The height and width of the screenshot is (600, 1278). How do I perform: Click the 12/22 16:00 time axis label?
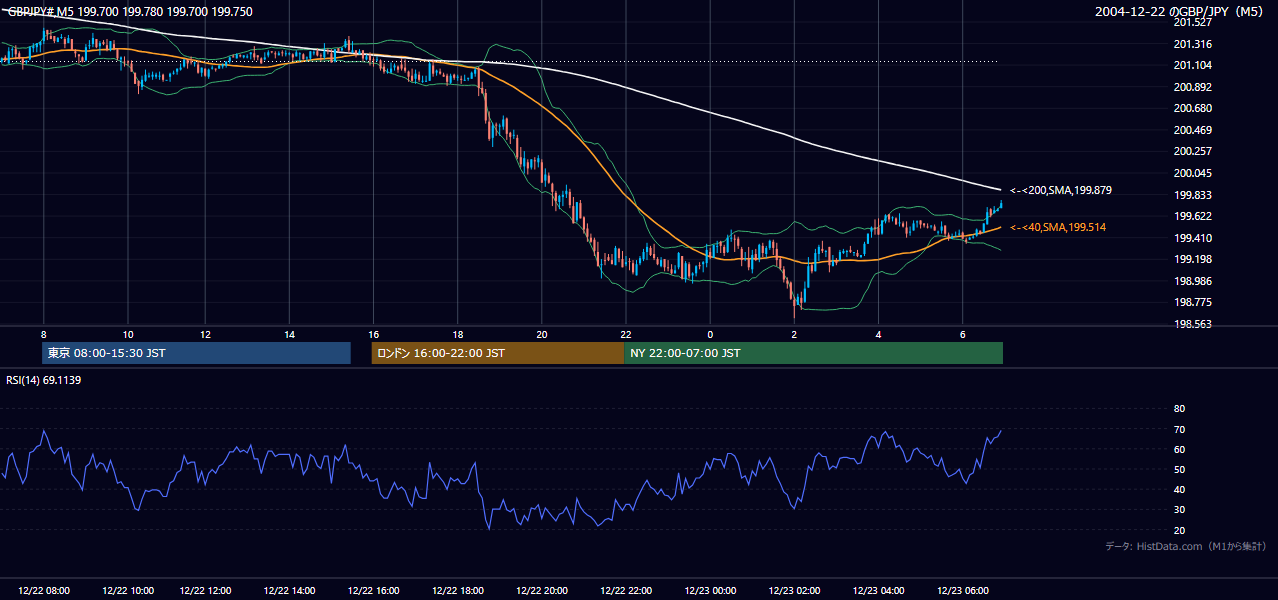click(372, 591)
